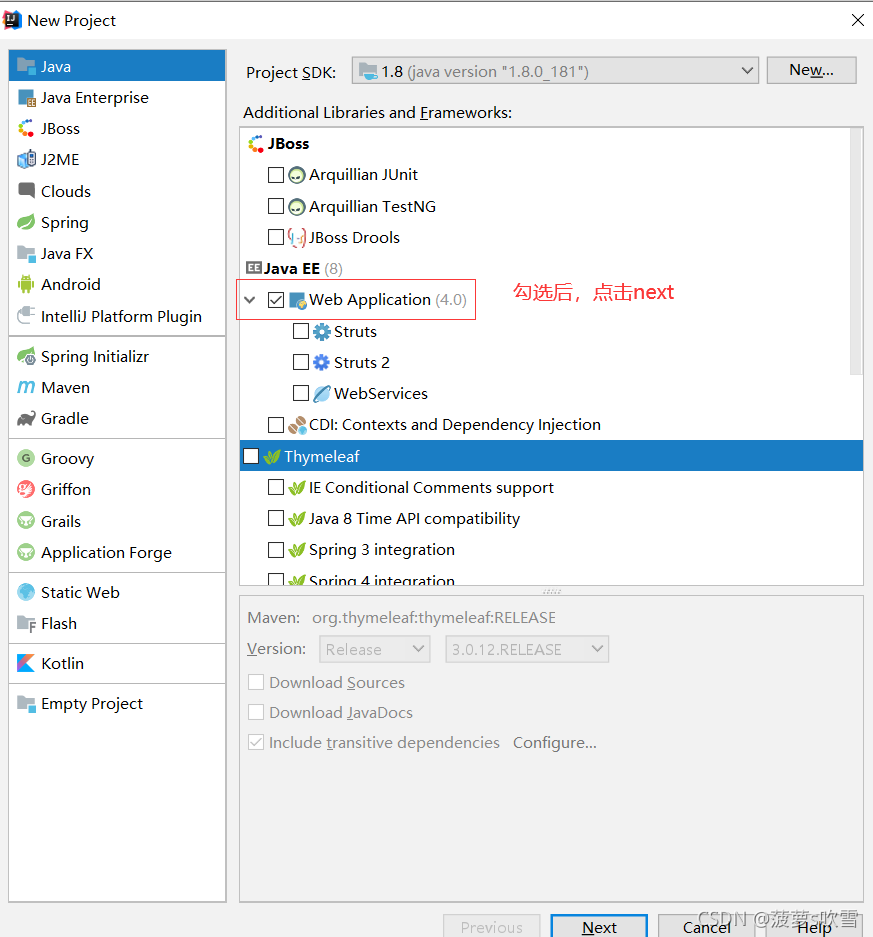
Task: Click the Android robot icon
Action: (26, 284)
